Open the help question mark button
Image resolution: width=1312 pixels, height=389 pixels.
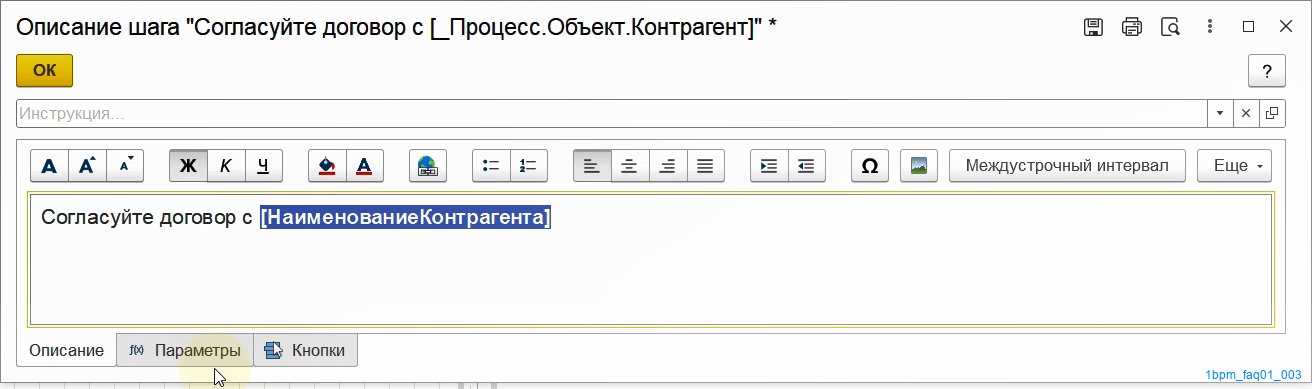[1267, 71]
